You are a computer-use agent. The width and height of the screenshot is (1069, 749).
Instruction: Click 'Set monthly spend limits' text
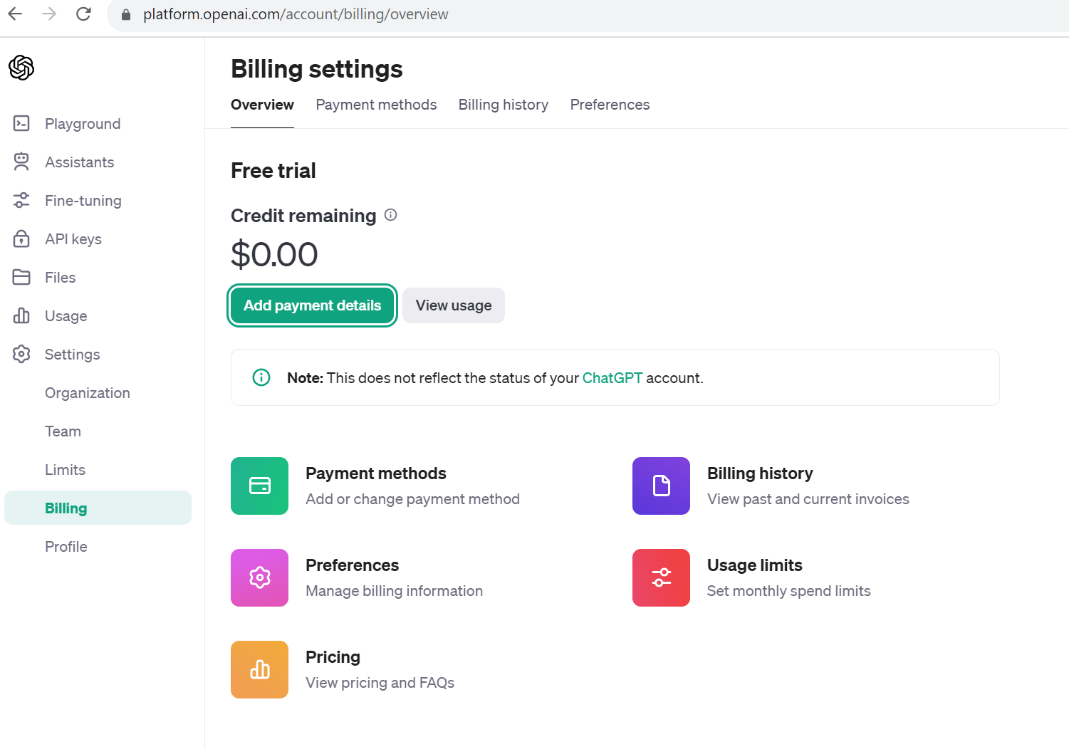tap(789, 591)
